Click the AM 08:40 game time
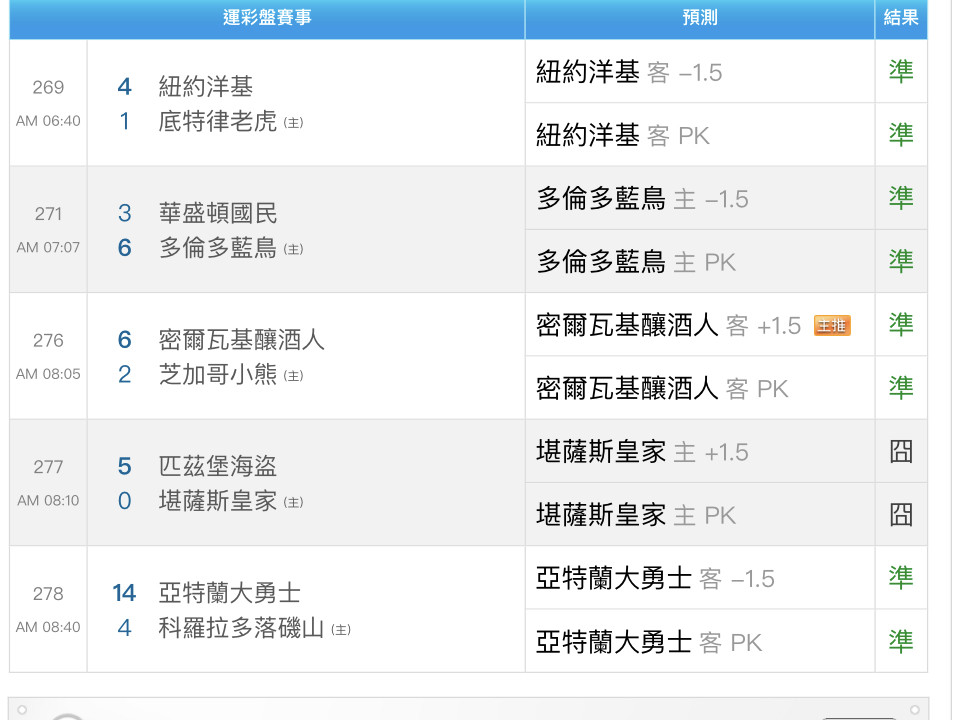This screenshot has width=964, height=720. point(48,627)
